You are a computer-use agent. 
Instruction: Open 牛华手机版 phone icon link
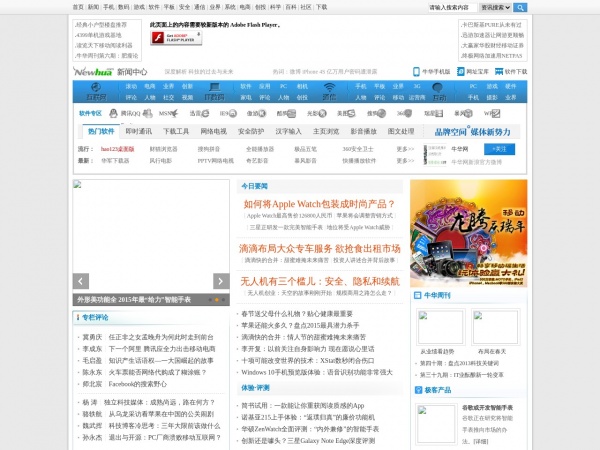(x=432, y=72)
